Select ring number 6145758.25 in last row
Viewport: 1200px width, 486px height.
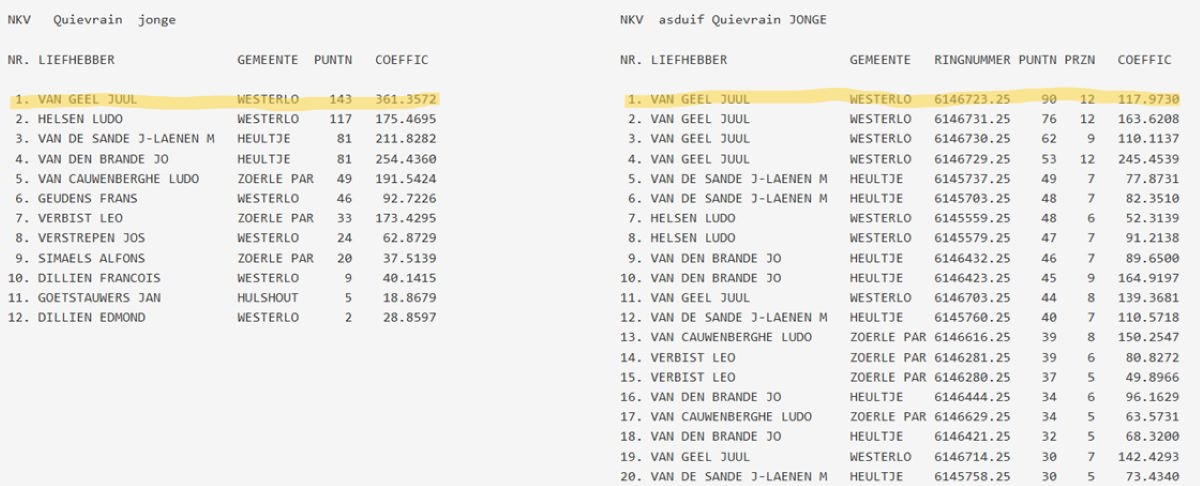coord(972,477)
